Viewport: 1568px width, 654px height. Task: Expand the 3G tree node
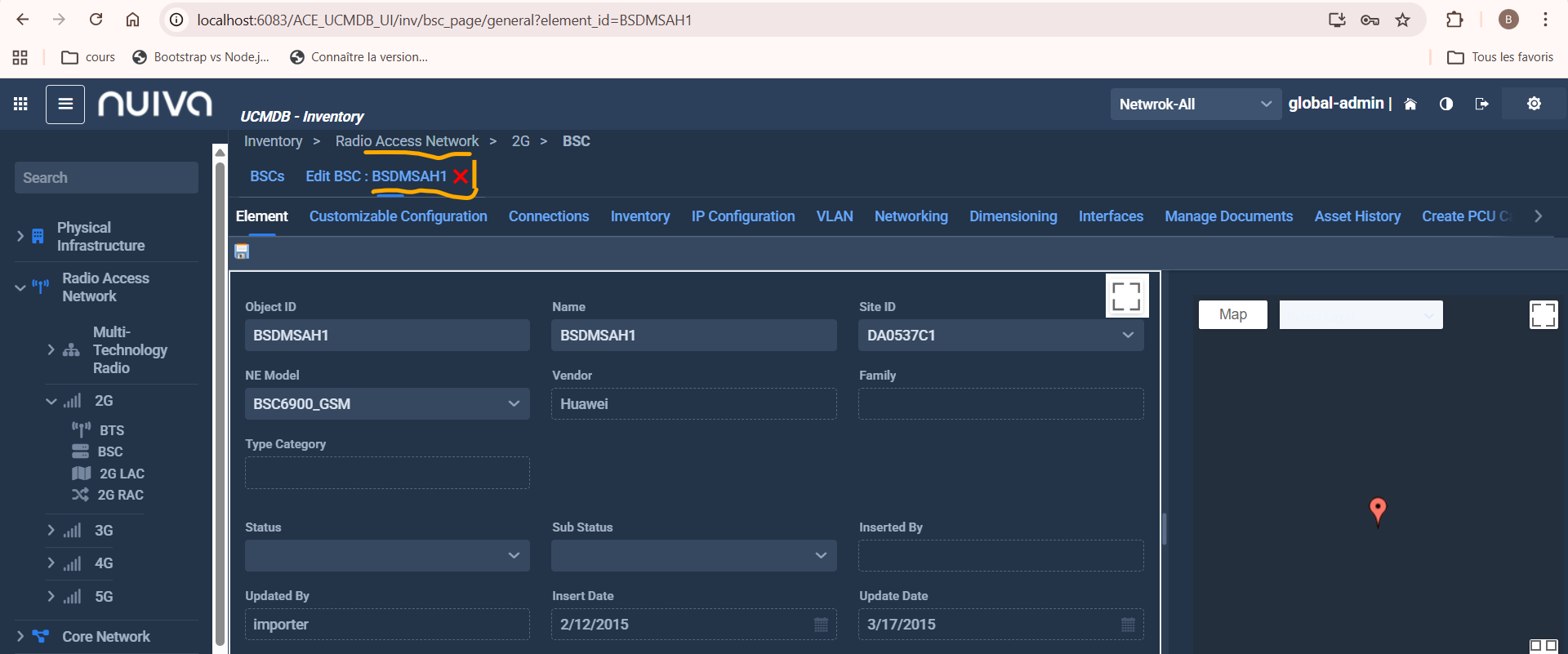[x=51, y=531]
